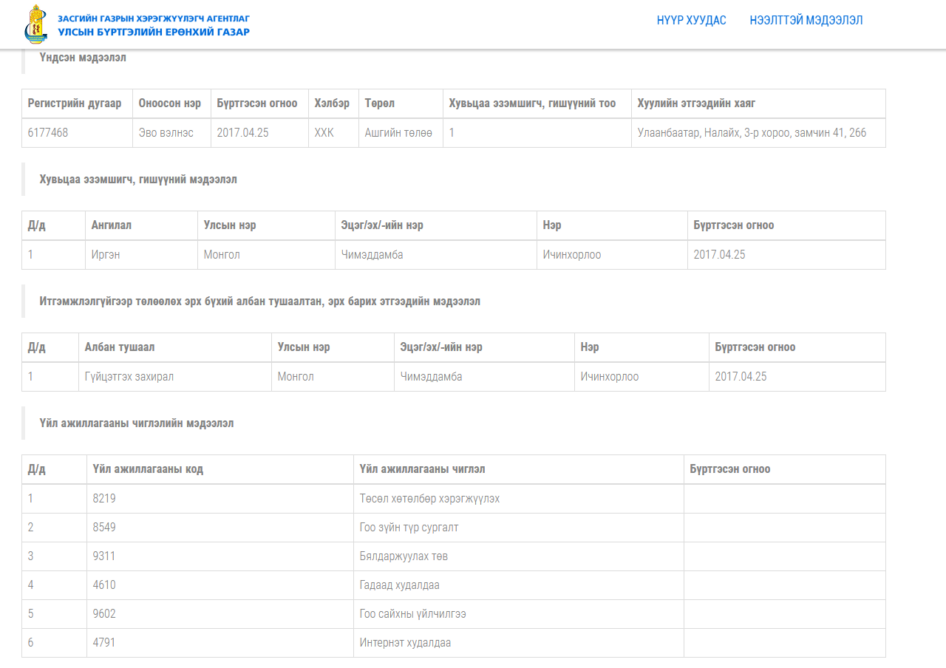The image size is (946, 668).
Task: Select activity code 9602 cell
Action: [x=220, y=614]
